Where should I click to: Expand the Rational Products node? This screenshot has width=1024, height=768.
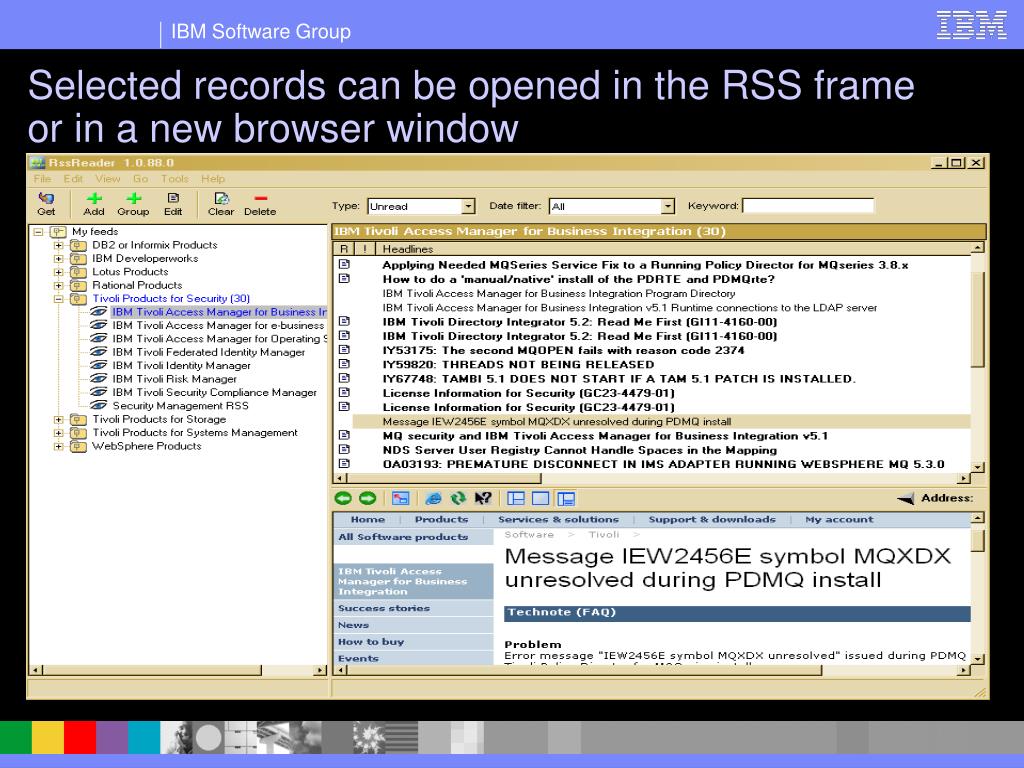coord(59,285)
